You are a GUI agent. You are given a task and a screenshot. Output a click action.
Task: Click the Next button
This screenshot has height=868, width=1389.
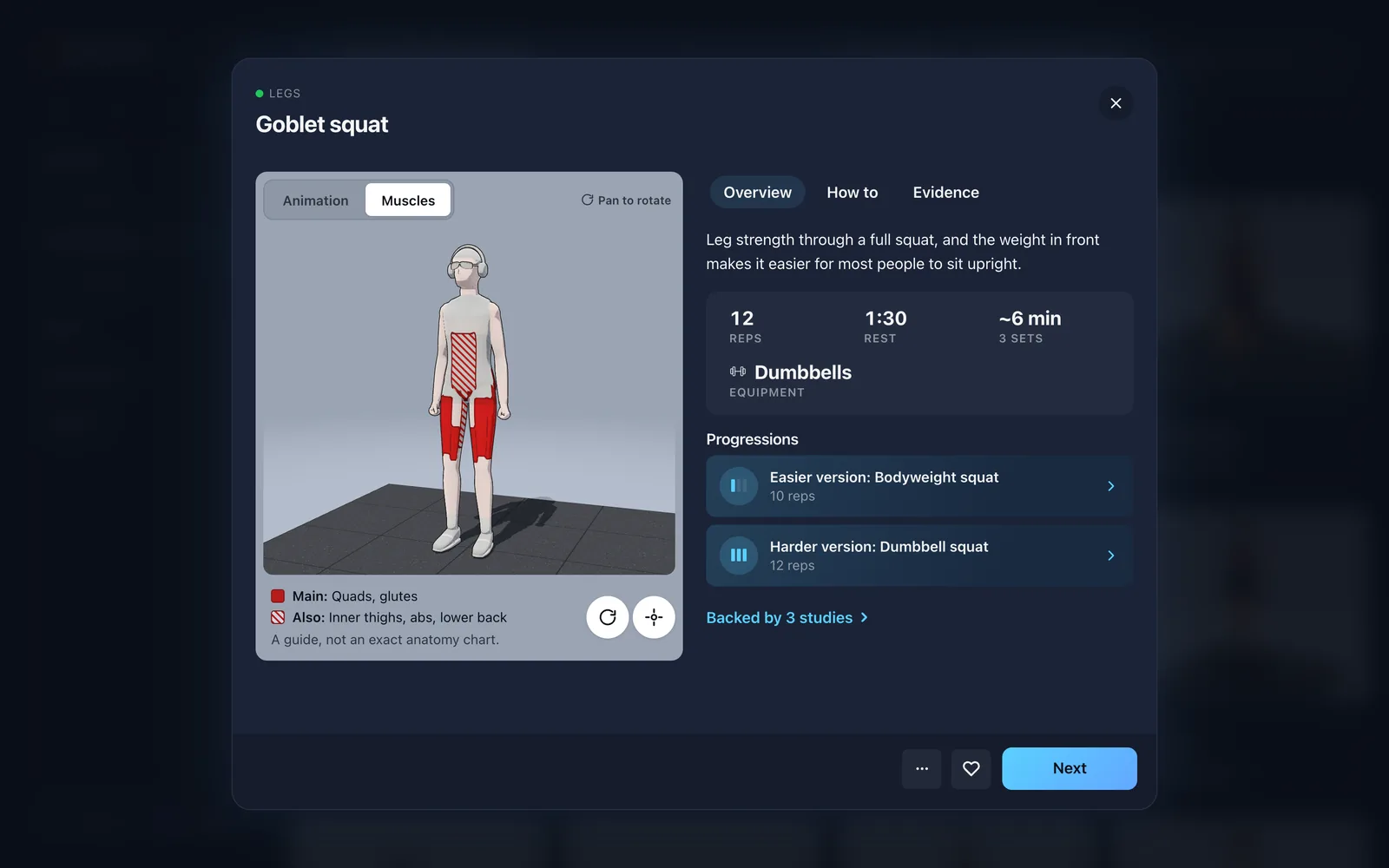click(1070, 768)
